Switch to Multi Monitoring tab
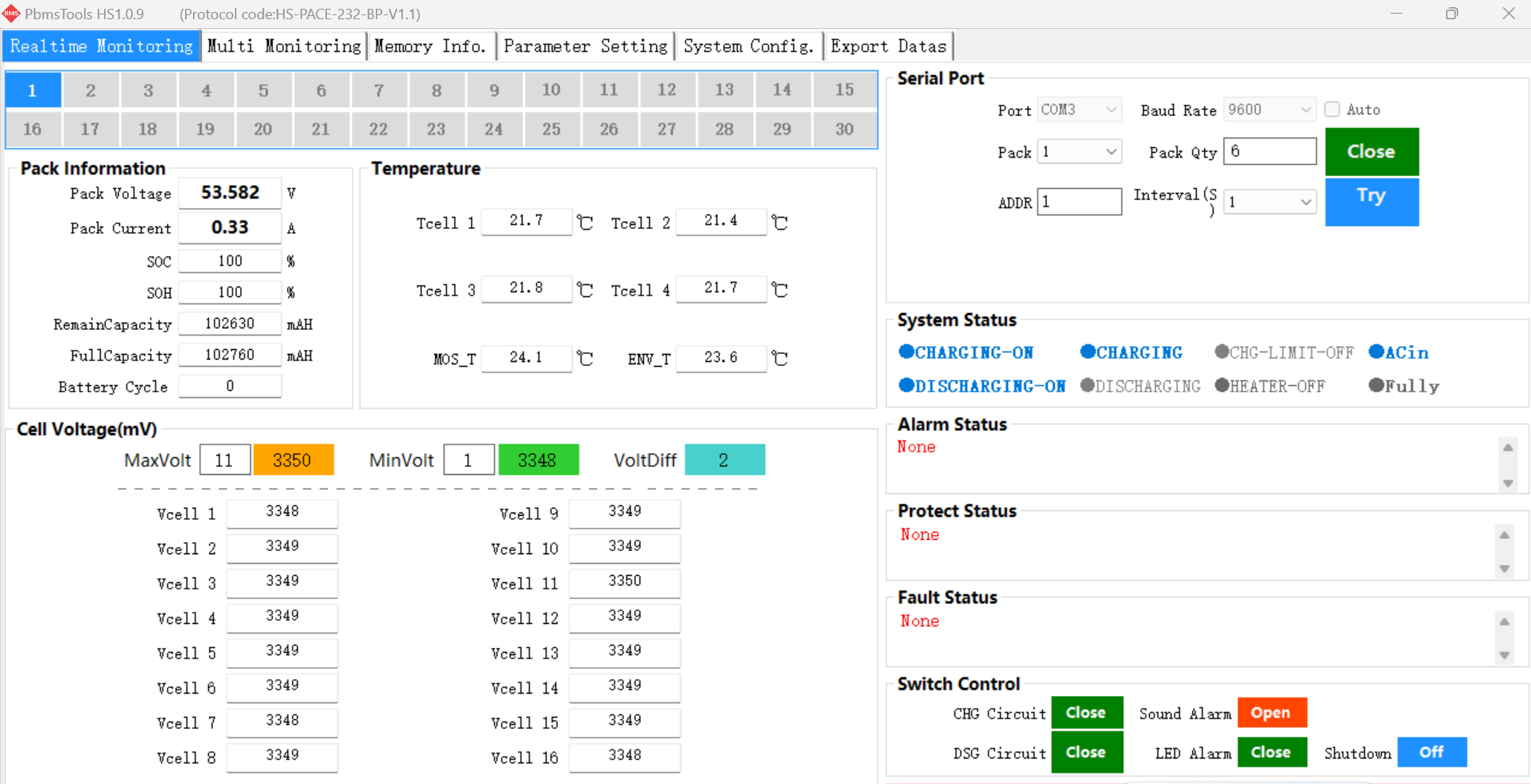The image size is (1531, 784). click(x=284, y=46)
